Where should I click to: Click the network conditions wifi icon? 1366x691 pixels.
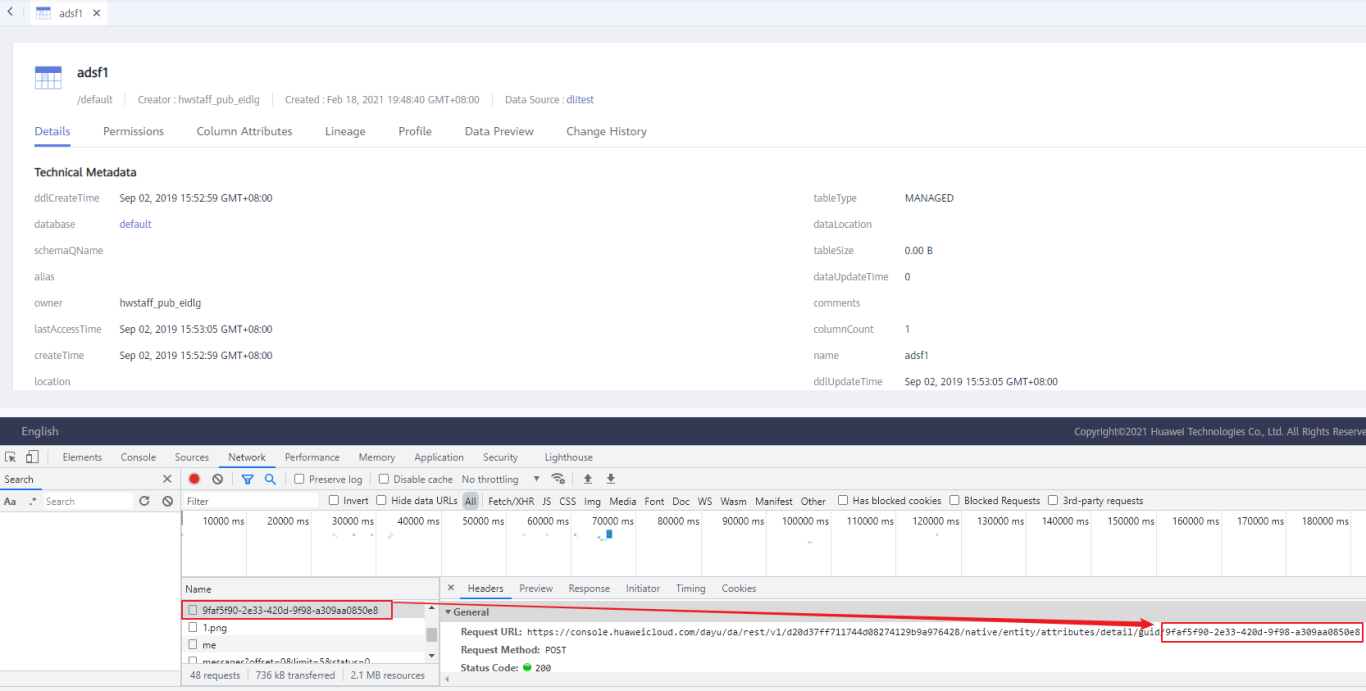tap(558, 479)
